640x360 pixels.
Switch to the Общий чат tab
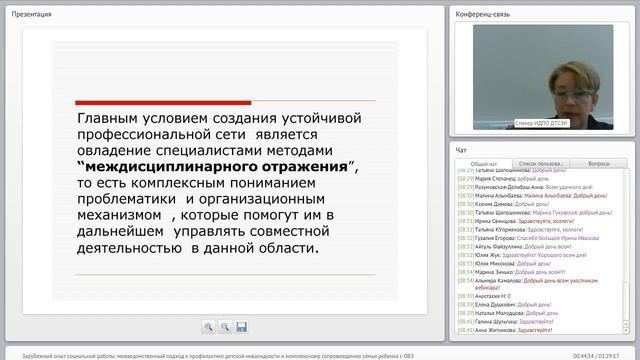pos(484,164)
